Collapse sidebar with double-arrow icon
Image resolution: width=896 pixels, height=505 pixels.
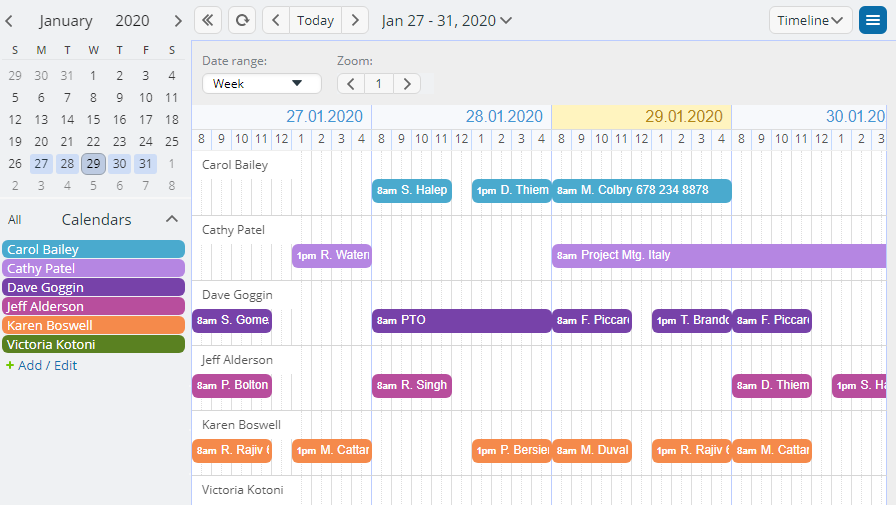coord(208,21)
